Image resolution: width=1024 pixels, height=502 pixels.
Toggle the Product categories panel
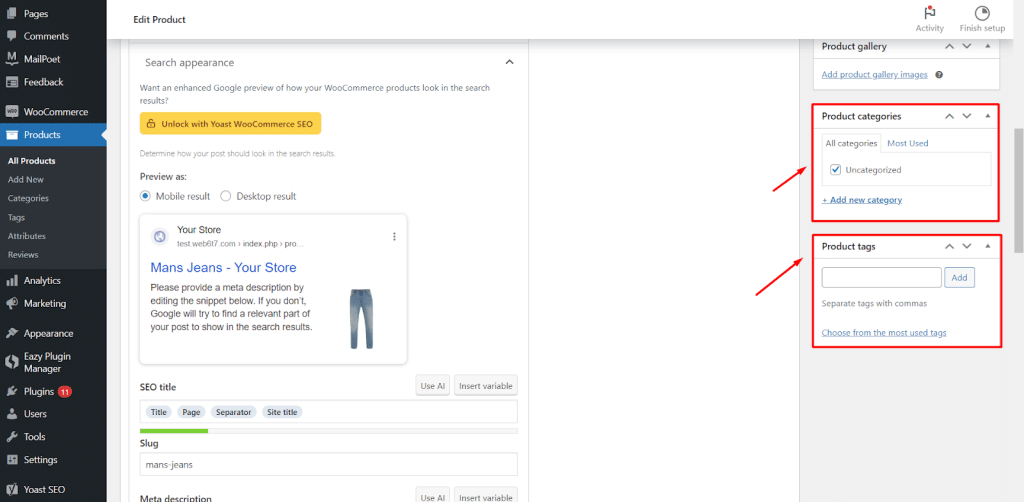click(x=987, y=116)
